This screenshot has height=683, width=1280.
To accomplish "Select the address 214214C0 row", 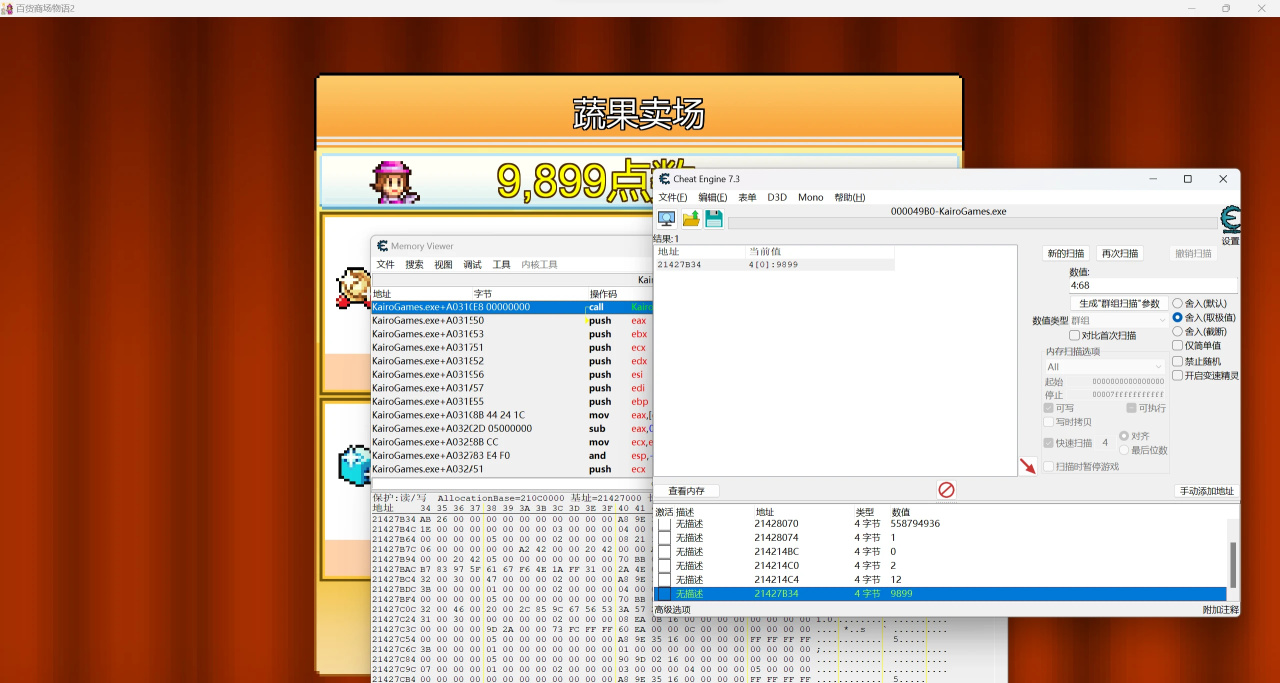I will click(940, 566).
